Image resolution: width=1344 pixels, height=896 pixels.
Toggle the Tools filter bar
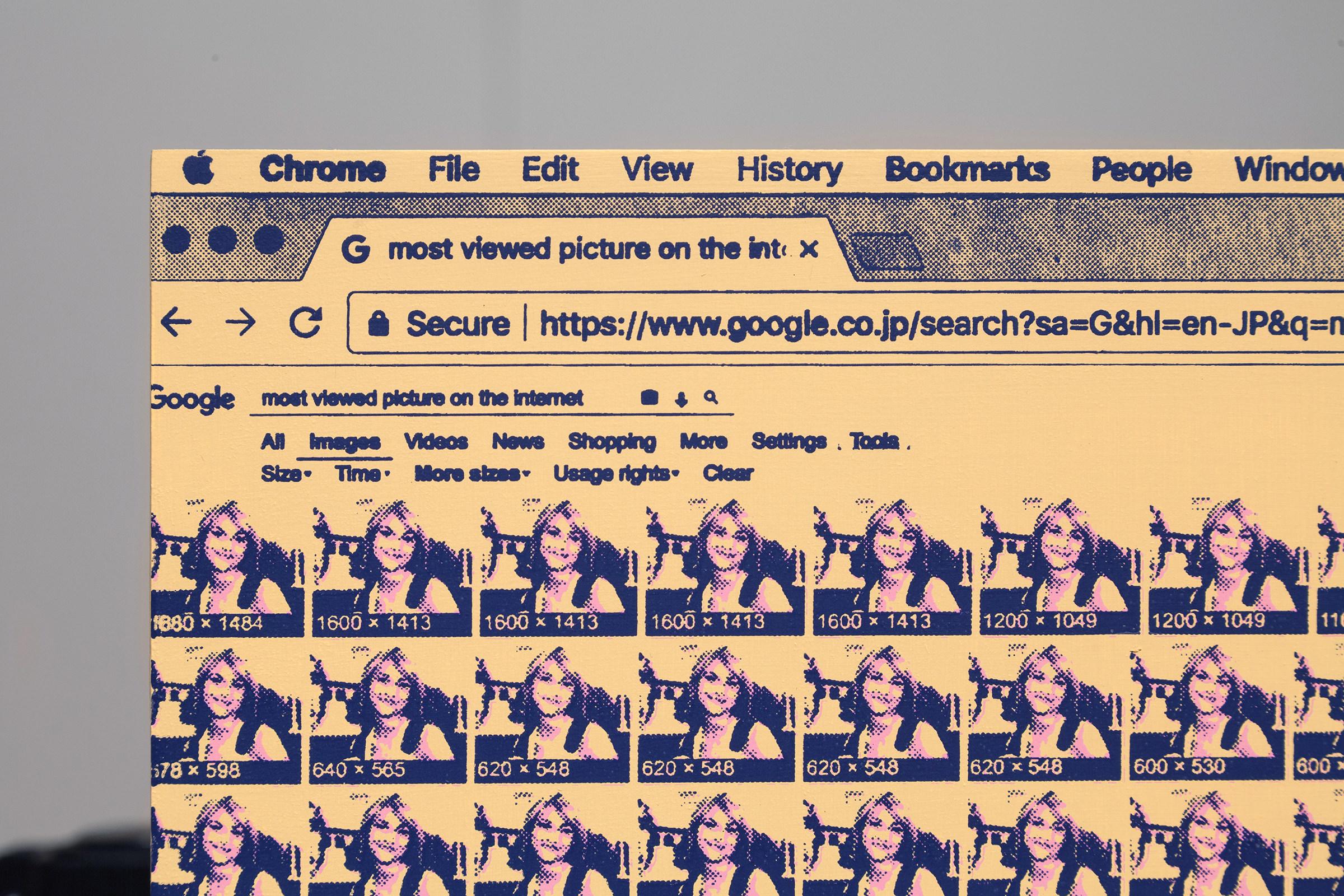[875, 441]
